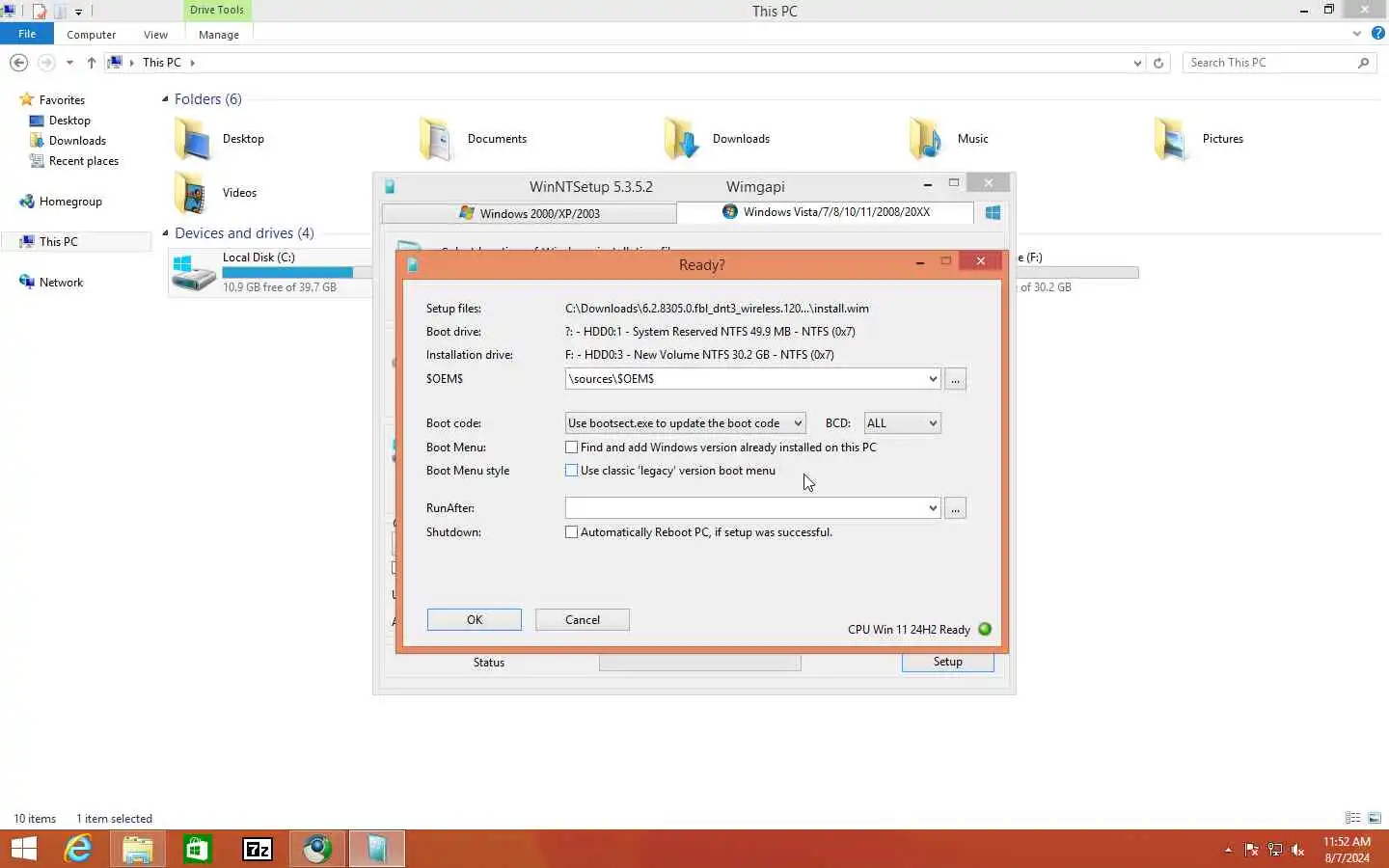Expand the RunAfter combo box
The image size is (1389, 868).
coord(932,508)
